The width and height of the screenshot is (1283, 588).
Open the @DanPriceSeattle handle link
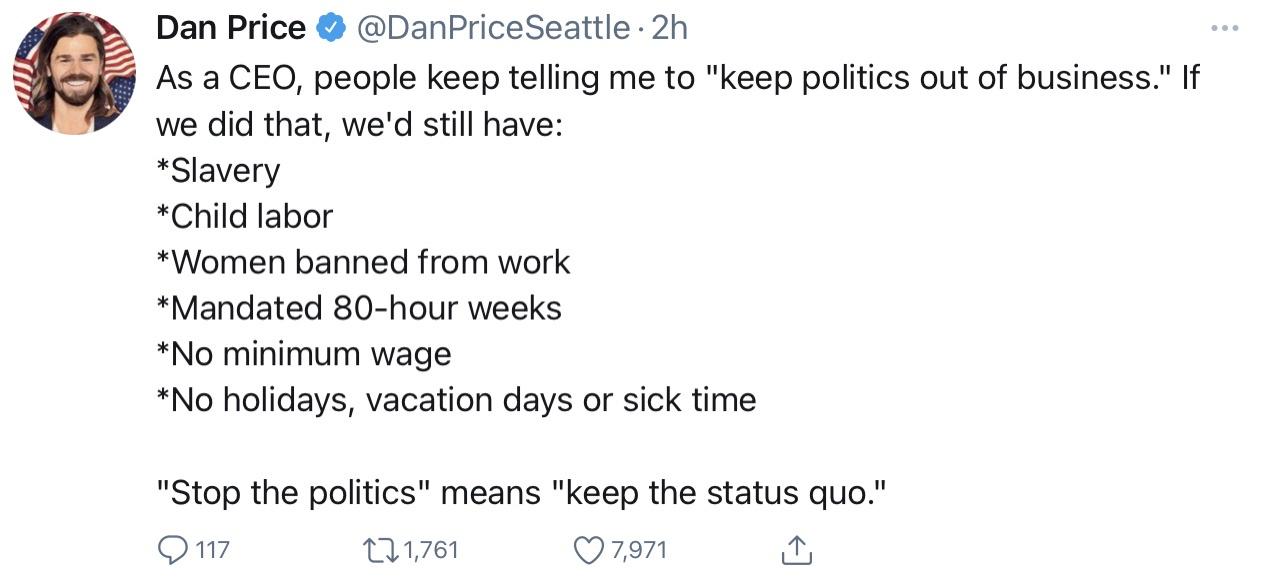[x=492, y=28]
